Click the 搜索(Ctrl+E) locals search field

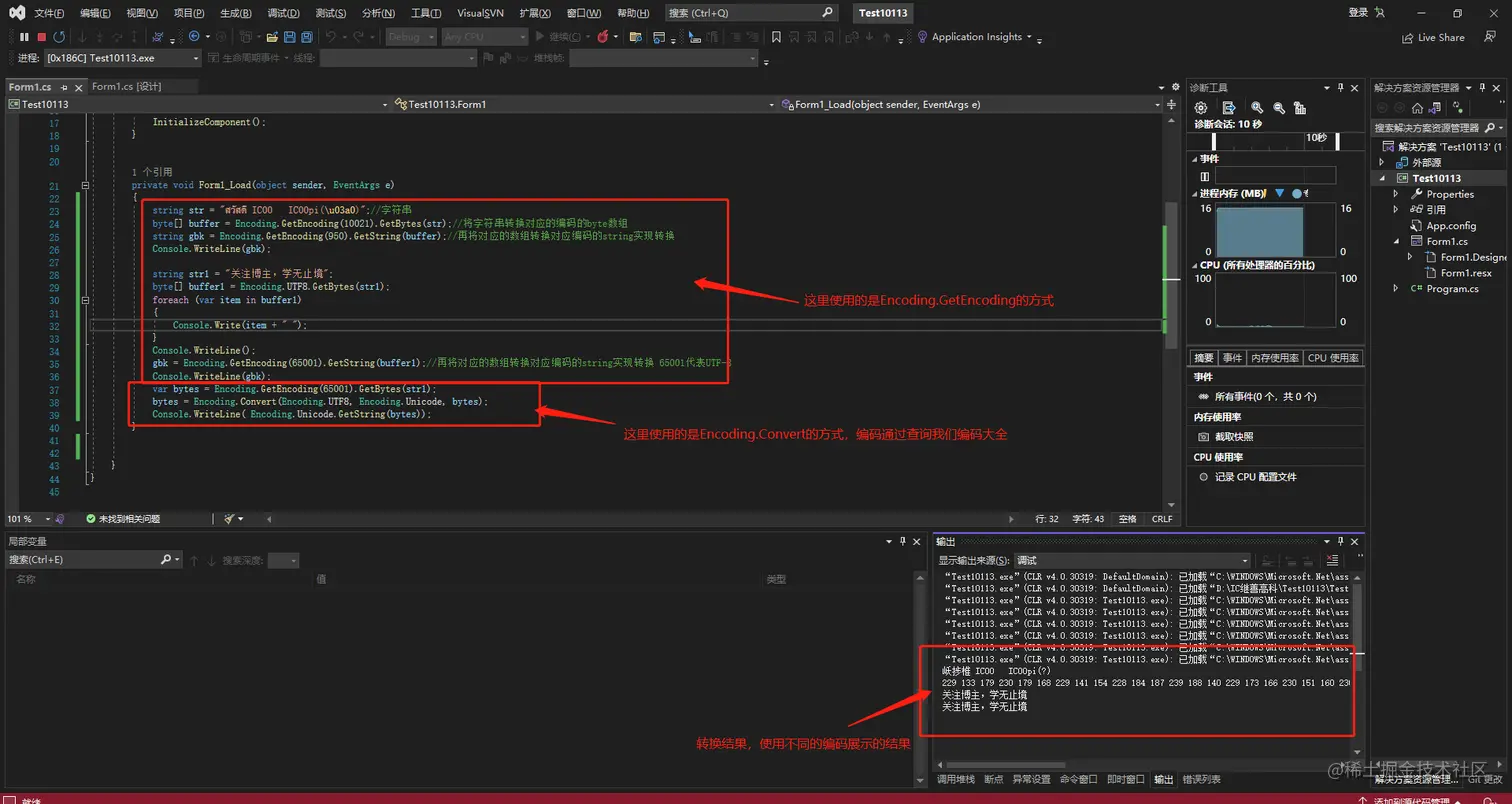tap(94, 560)
